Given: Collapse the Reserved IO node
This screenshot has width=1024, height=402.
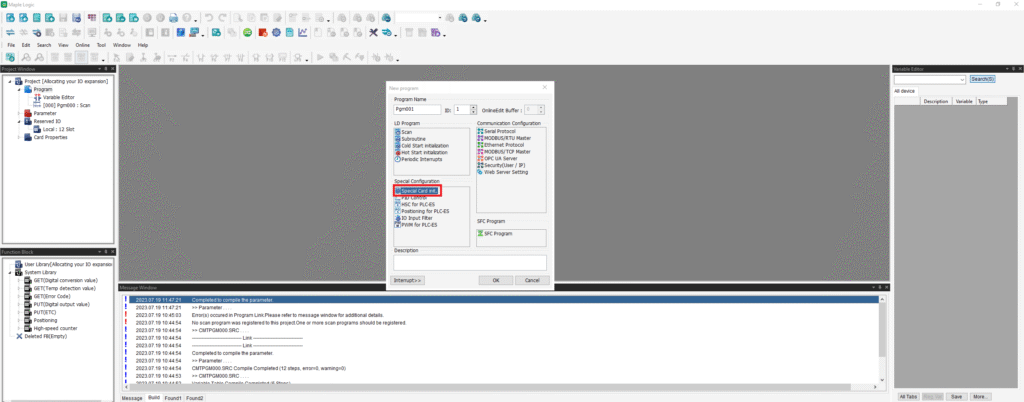Looking at the screenshot, I should pyautogui.click(x=19, y=121).
